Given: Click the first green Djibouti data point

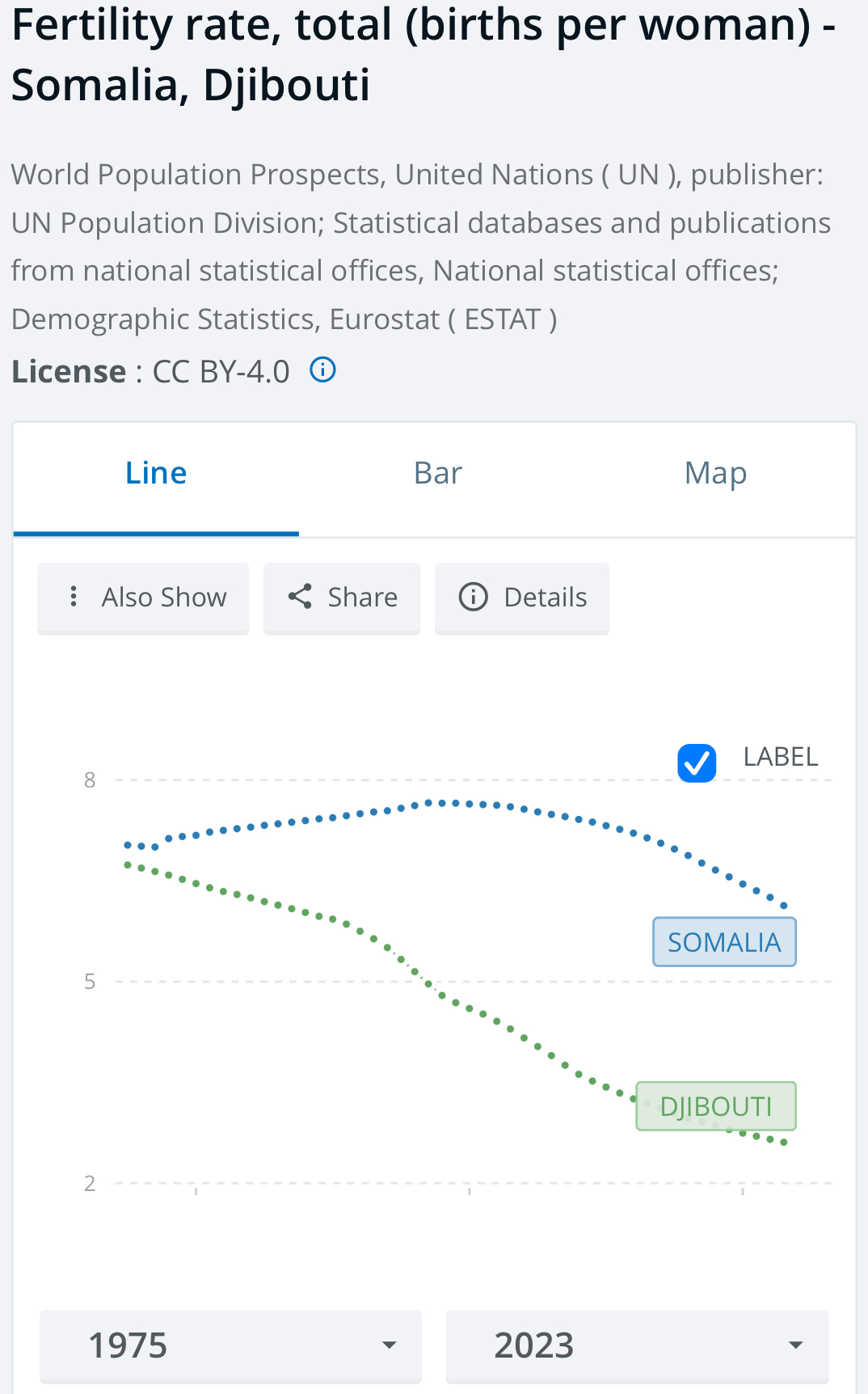Looking at the screenshot, I should coord(128,865).
